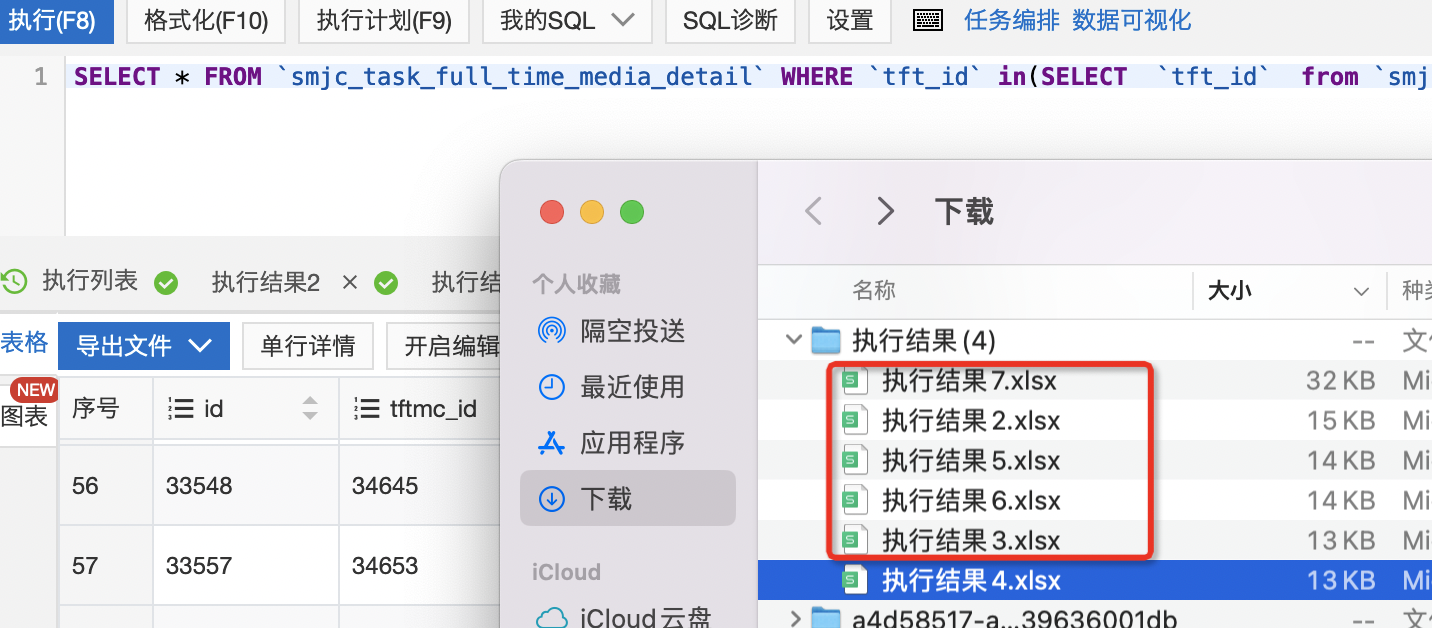Collapse the 执行结果 (4) folder disclosure arrow
Viewport: 1432px width, 628px height.
point(795,341)
